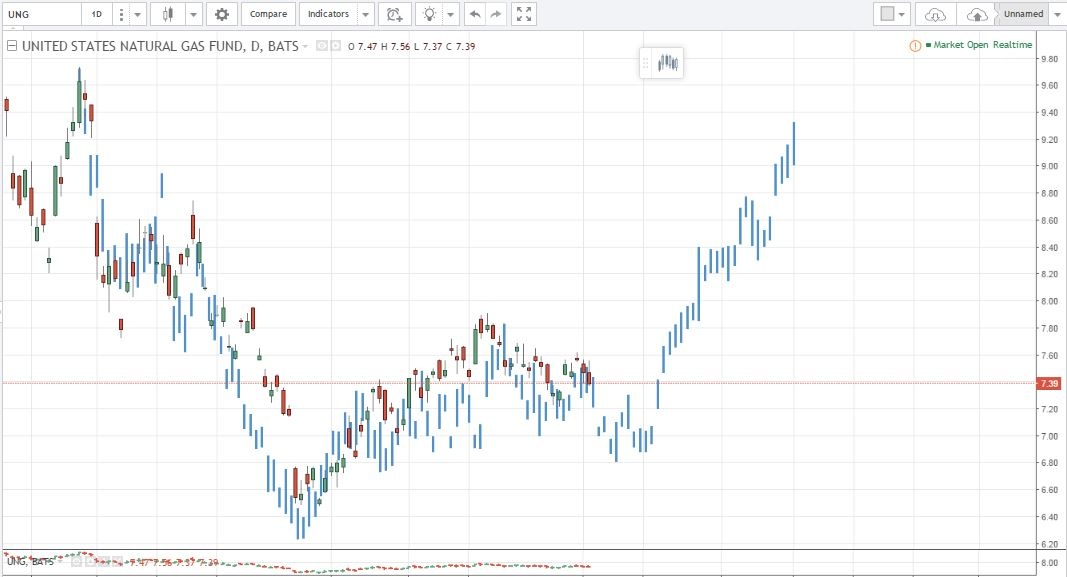
Task: Redo the last chart action
Action: pos(496,14)
